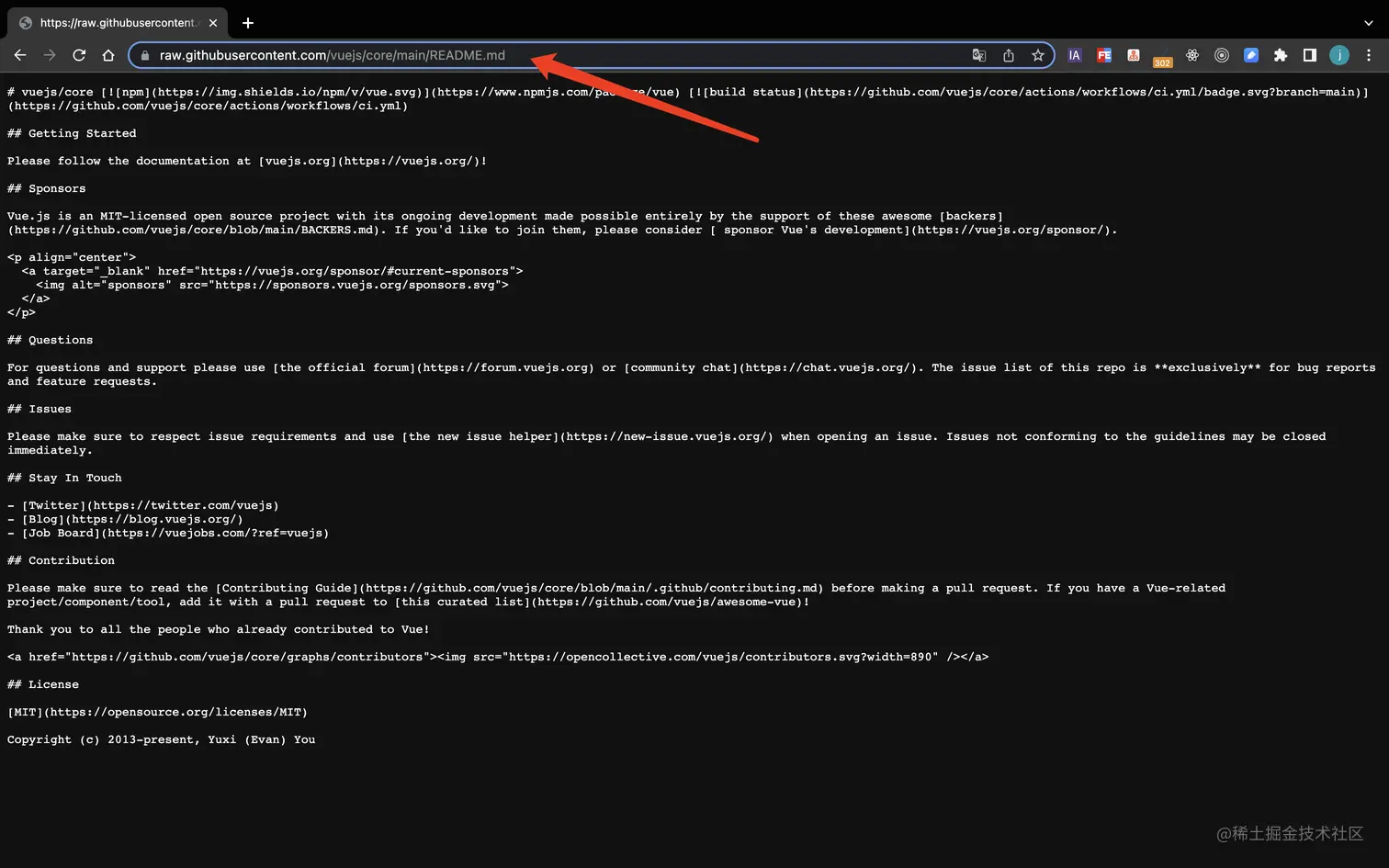The width and height of the screenshot is (1389, 868).
Task: Translate this page with the translate icon
Action: (x=979, y=55)
